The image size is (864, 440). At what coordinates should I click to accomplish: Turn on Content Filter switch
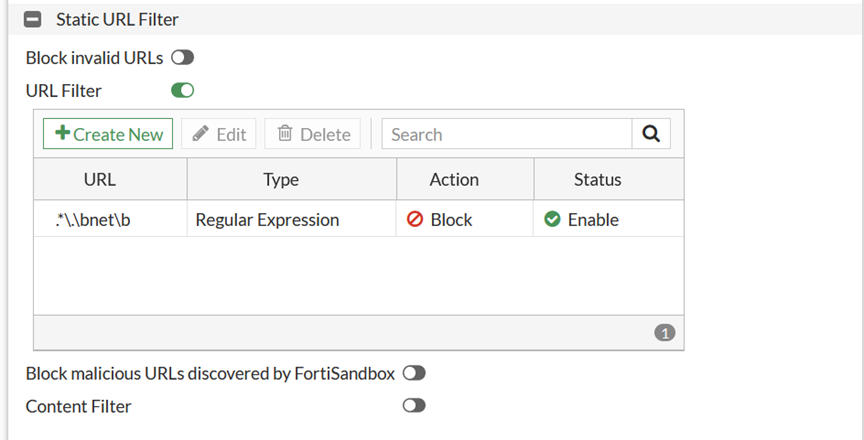coord(414,406)
